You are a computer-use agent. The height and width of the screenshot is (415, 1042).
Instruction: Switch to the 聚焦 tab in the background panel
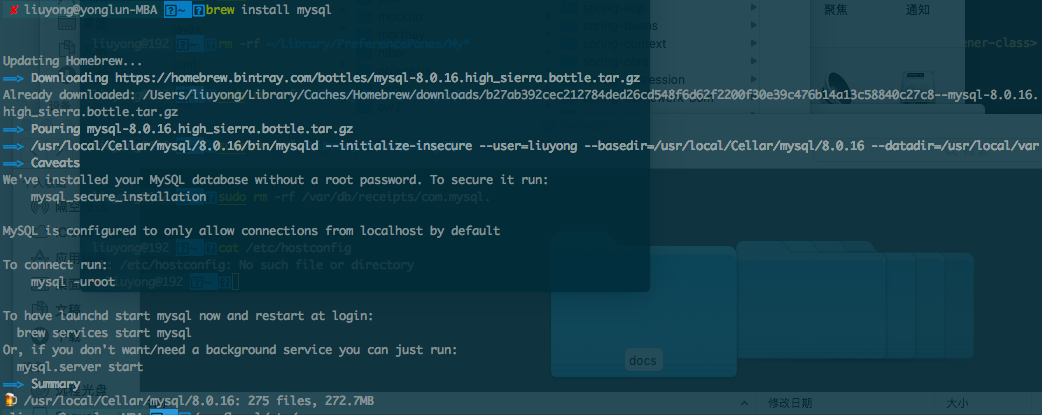pos(835,9)
